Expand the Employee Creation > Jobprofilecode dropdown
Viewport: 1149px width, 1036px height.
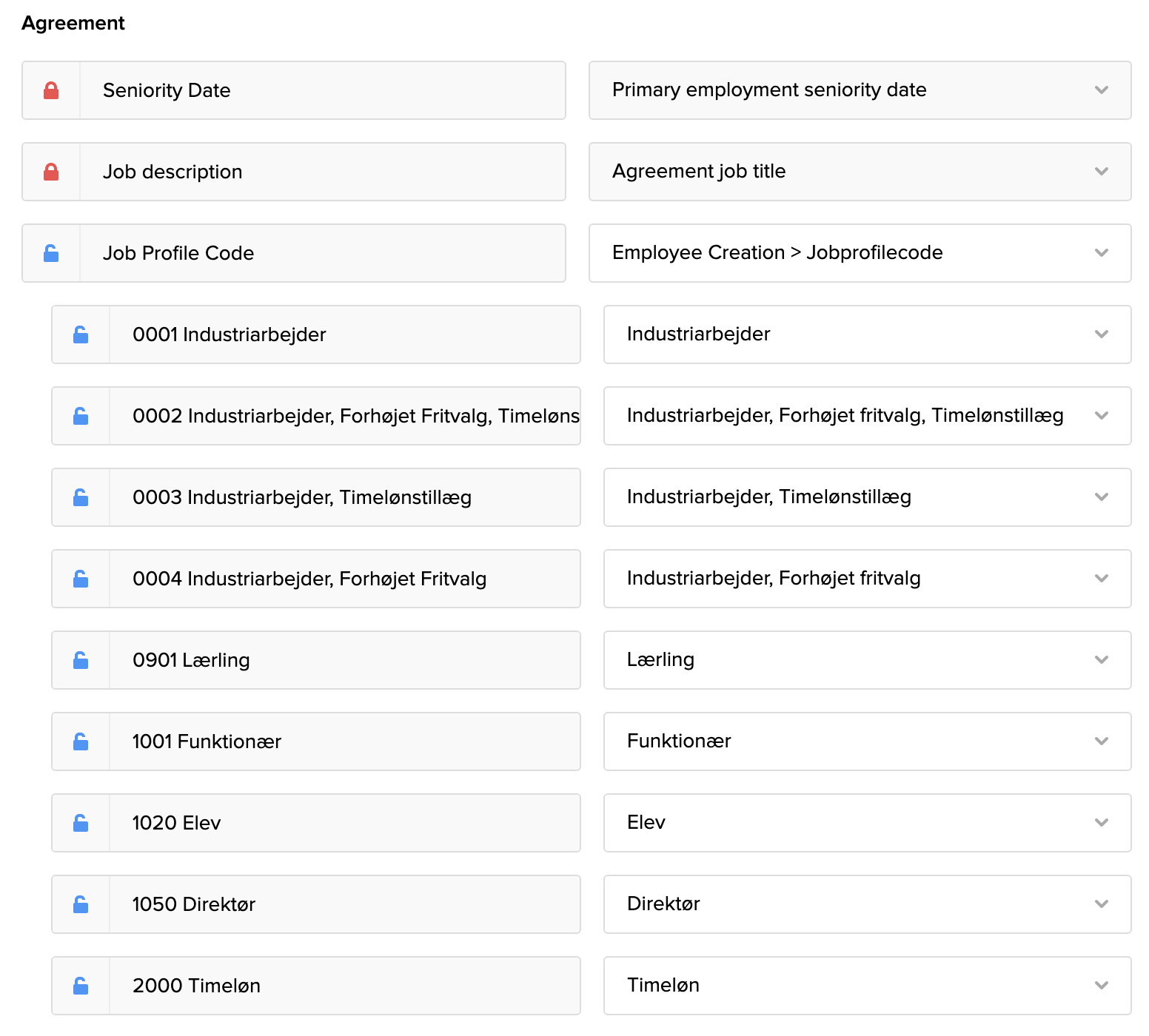coord(859,253)
